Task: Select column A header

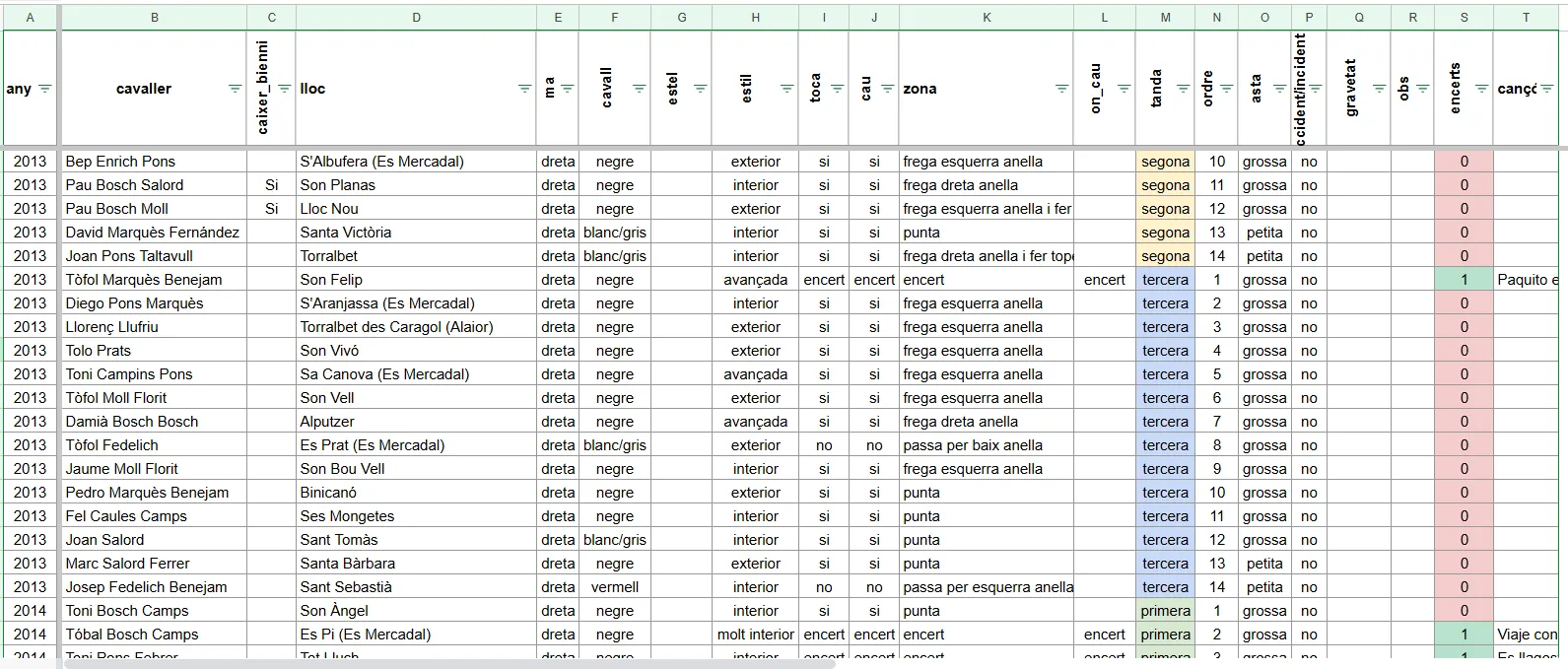Action: click(30, 18)
